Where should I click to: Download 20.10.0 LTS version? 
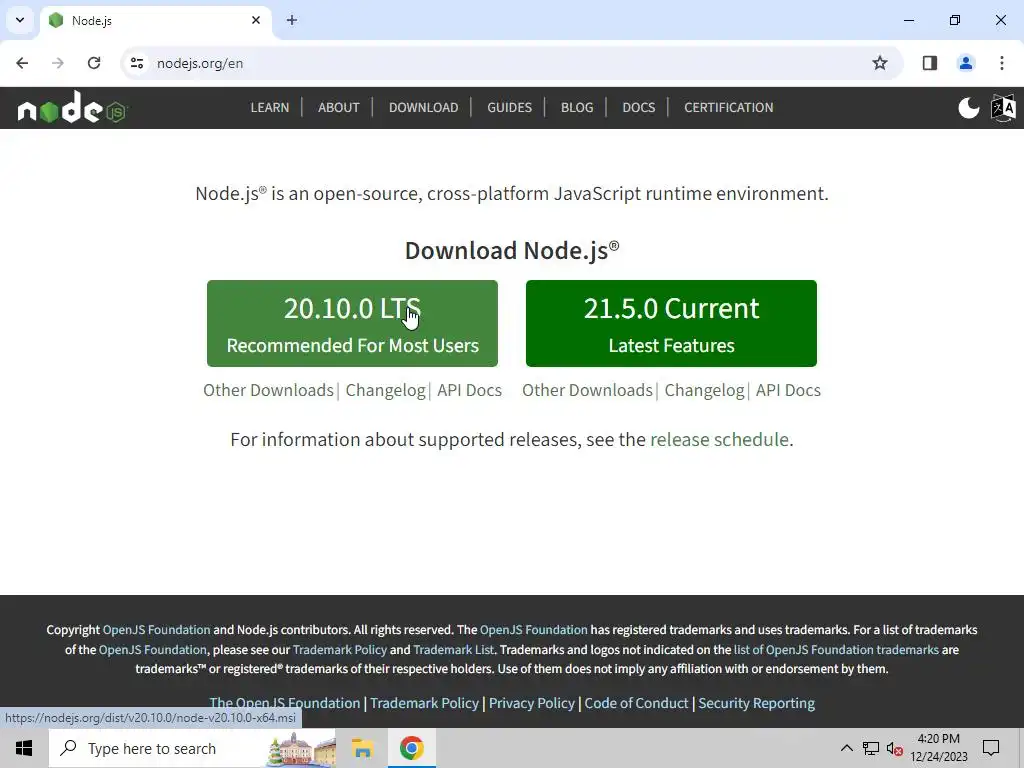[x=352, y=323]
